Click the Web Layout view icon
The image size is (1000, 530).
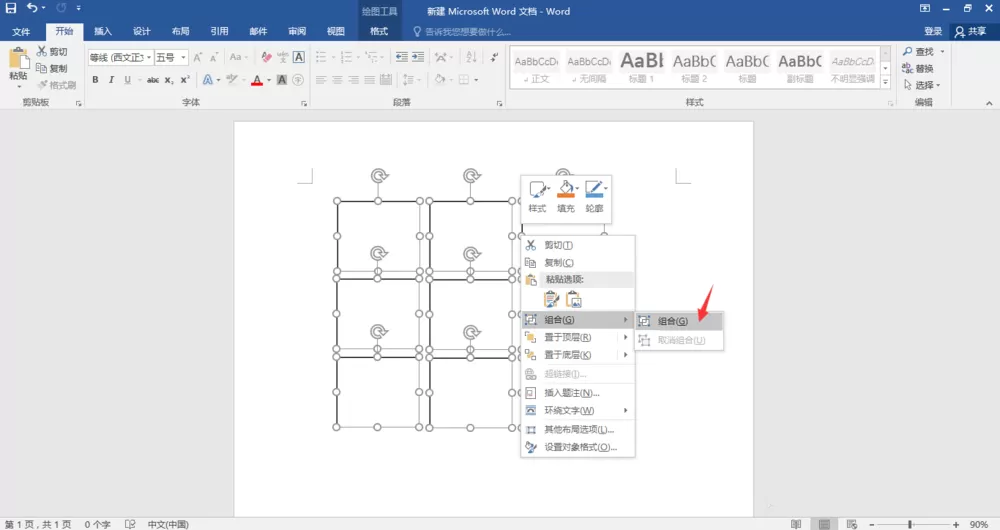[851, 524]
